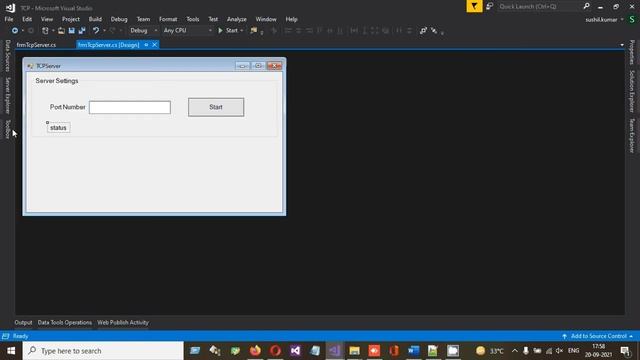Expand the new project dropdown arrow

point(53,31)
